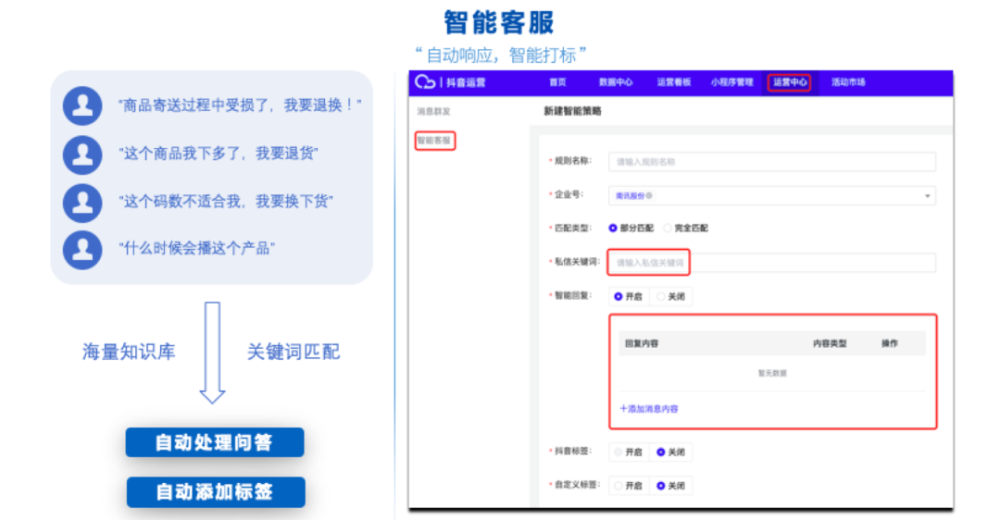
Task: Click the 抖音运营 cloud logo icon
Action: point(425,82)
